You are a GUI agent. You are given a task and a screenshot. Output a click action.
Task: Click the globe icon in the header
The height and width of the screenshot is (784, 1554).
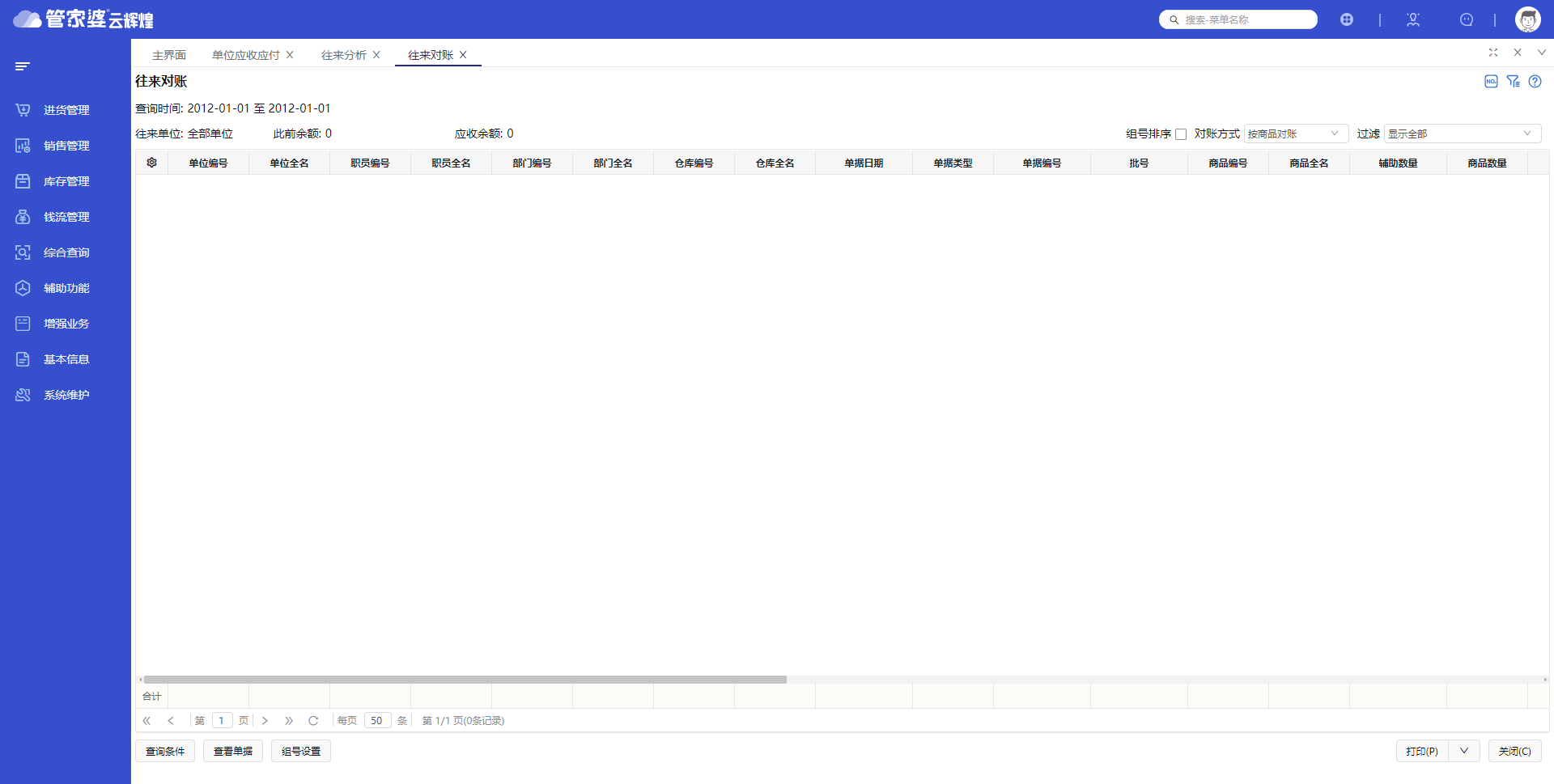click(1347, 19)
